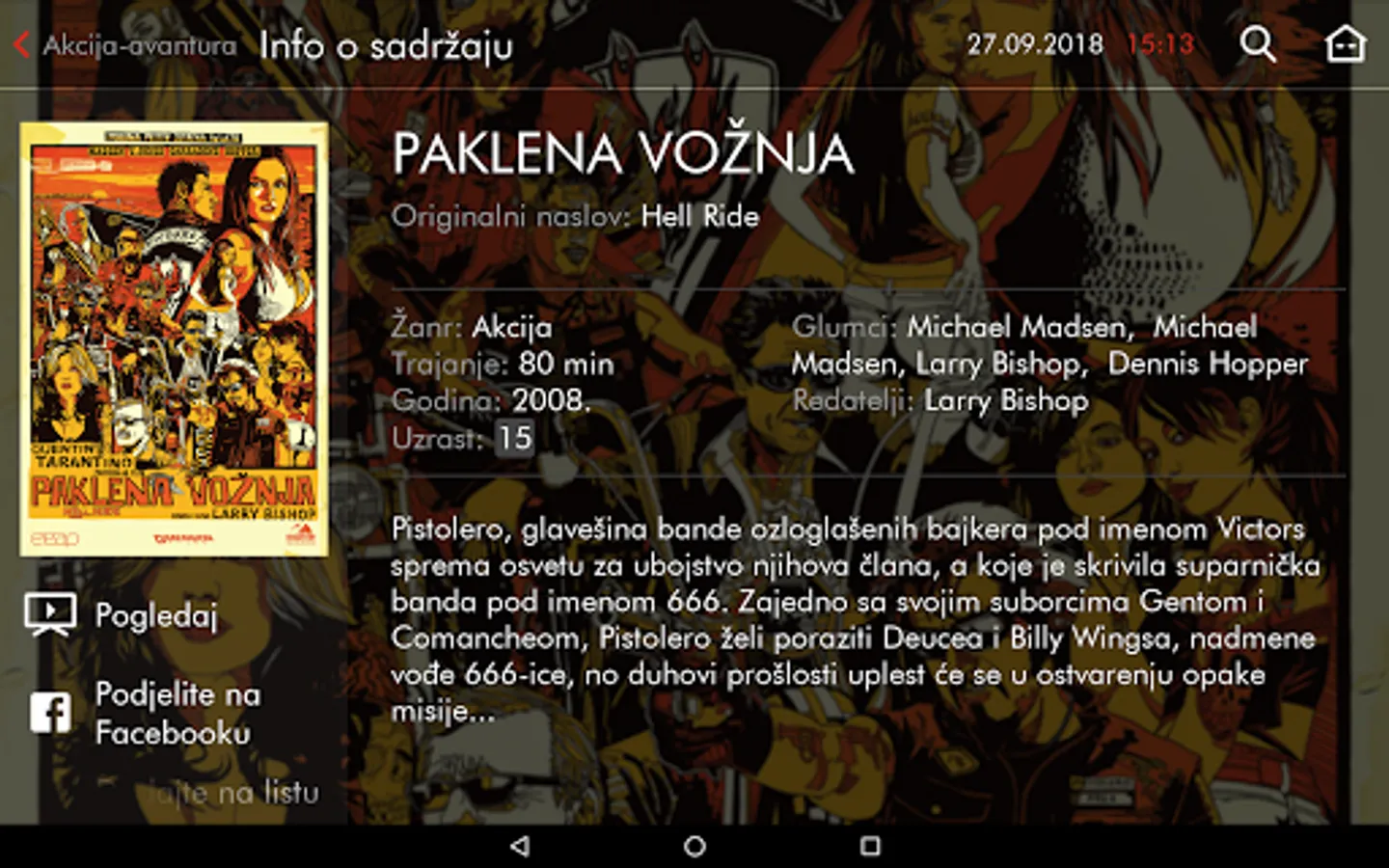Tap the director name Larry Bishop

[x=1006, y=400]
